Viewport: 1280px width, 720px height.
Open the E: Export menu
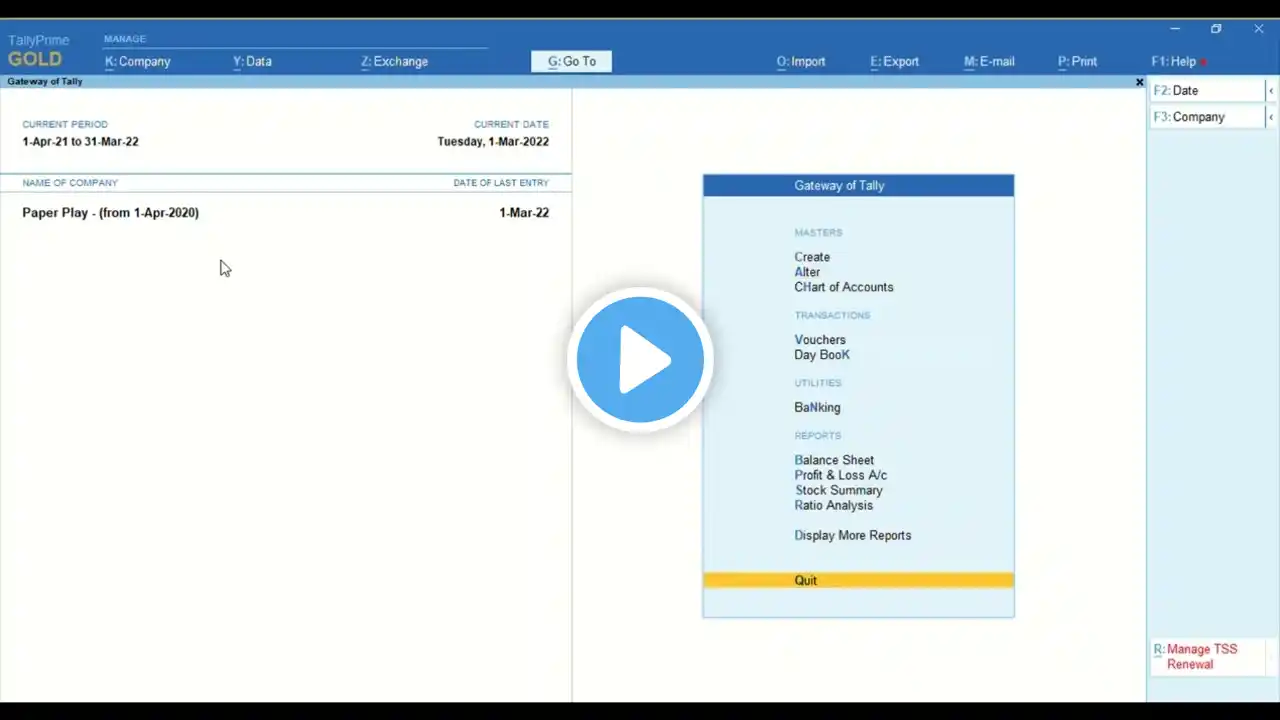pos(894,61)
